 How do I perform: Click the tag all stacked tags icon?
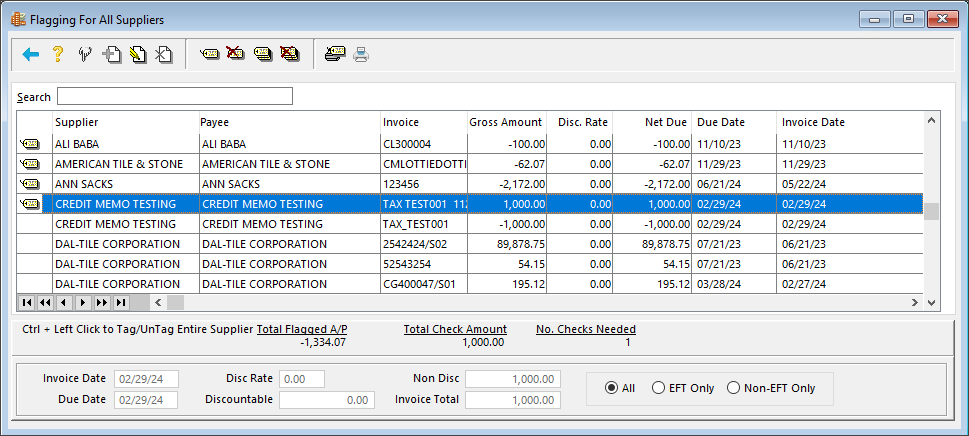point(263,54)
